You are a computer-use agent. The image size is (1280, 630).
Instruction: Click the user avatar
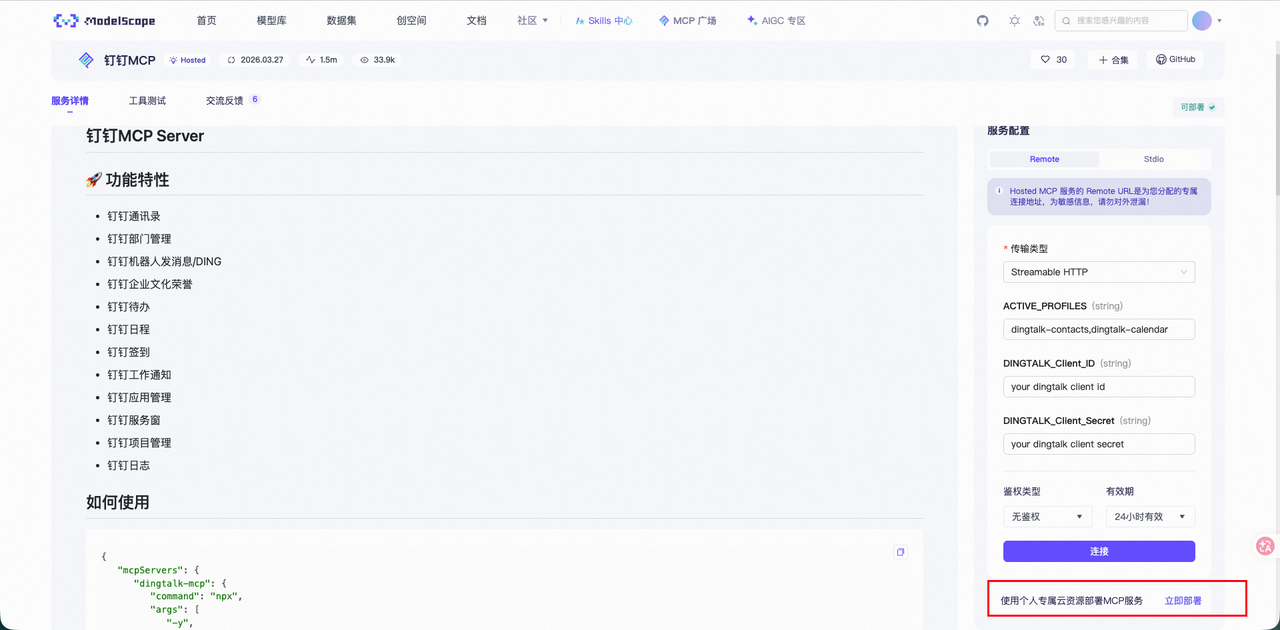pos(1202,20)
